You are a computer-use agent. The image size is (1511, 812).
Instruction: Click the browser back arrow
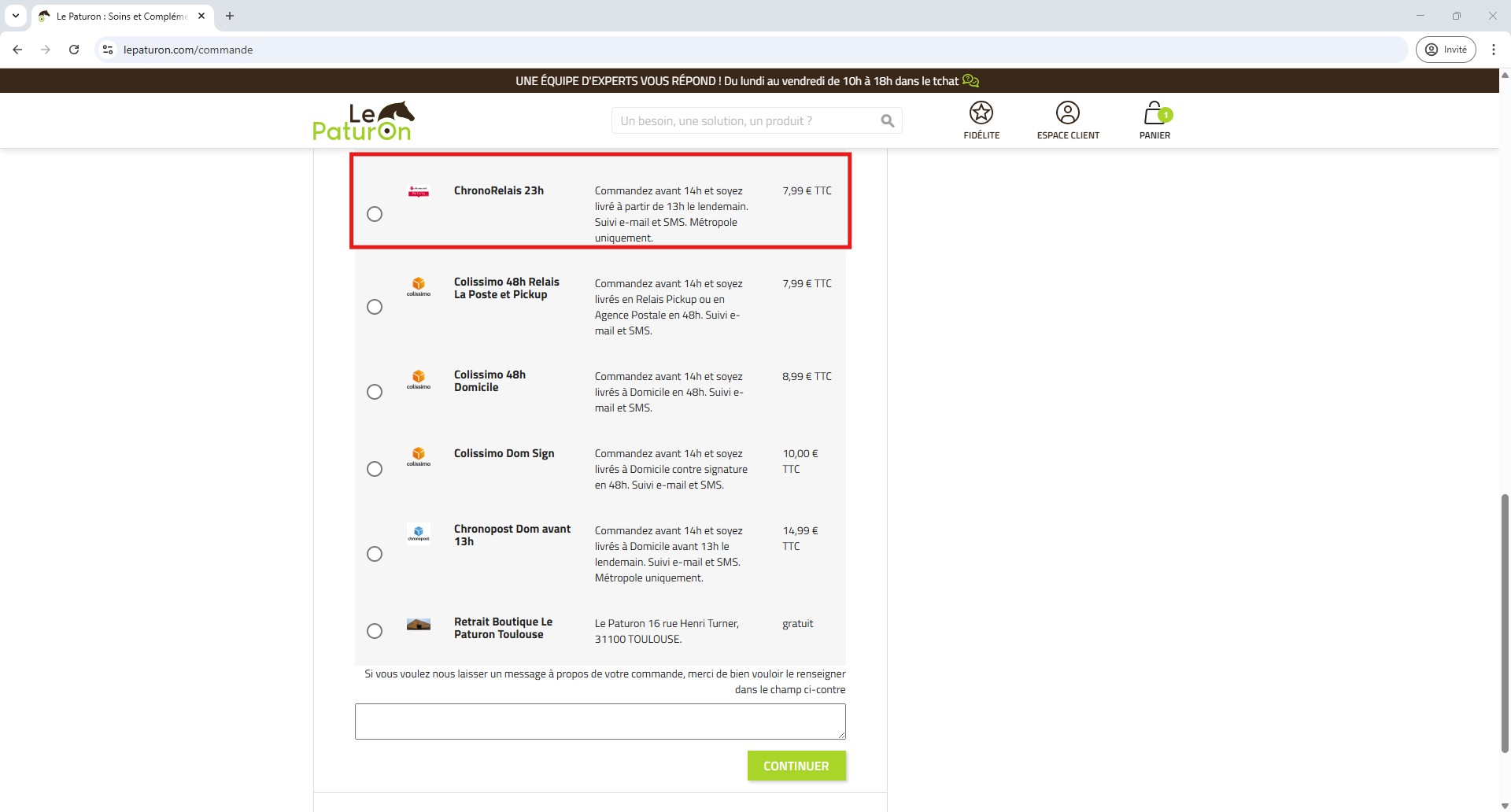(17, 50)
